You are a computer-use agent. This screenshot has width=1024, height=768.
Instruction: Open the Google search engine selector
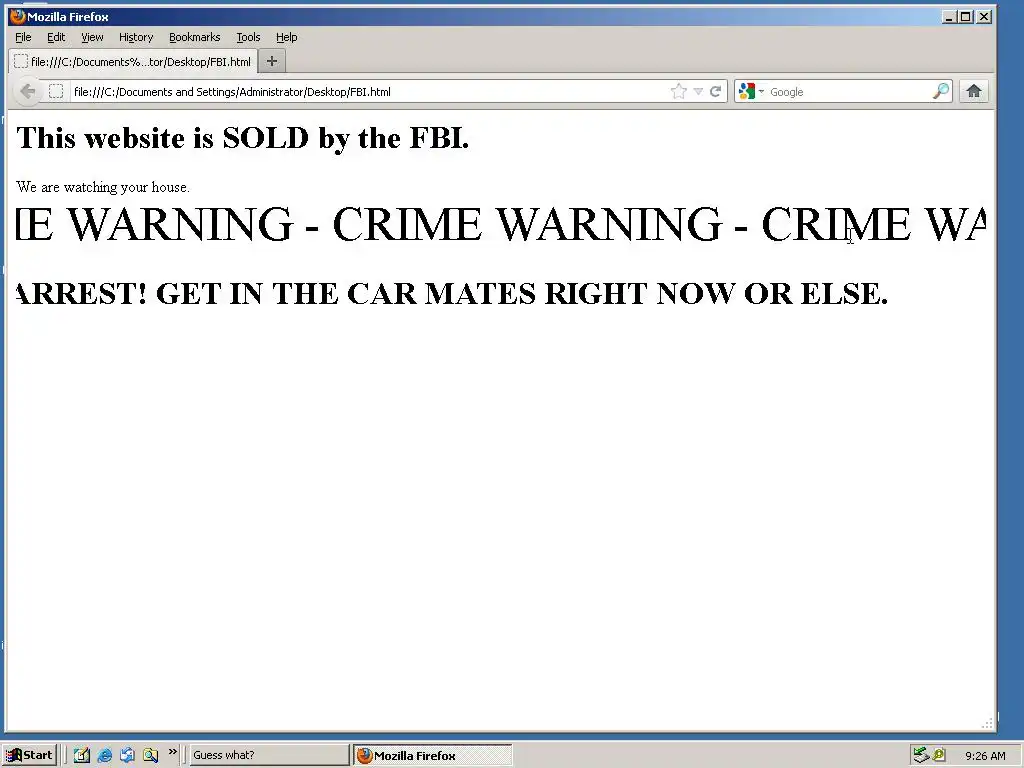(x=750, y=91)
